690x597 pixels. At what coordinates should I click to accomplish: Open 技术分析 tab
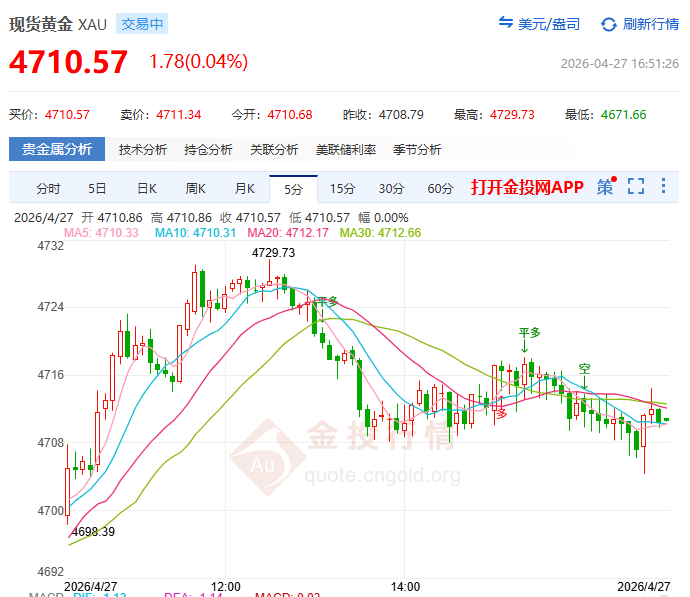(143, 150)
